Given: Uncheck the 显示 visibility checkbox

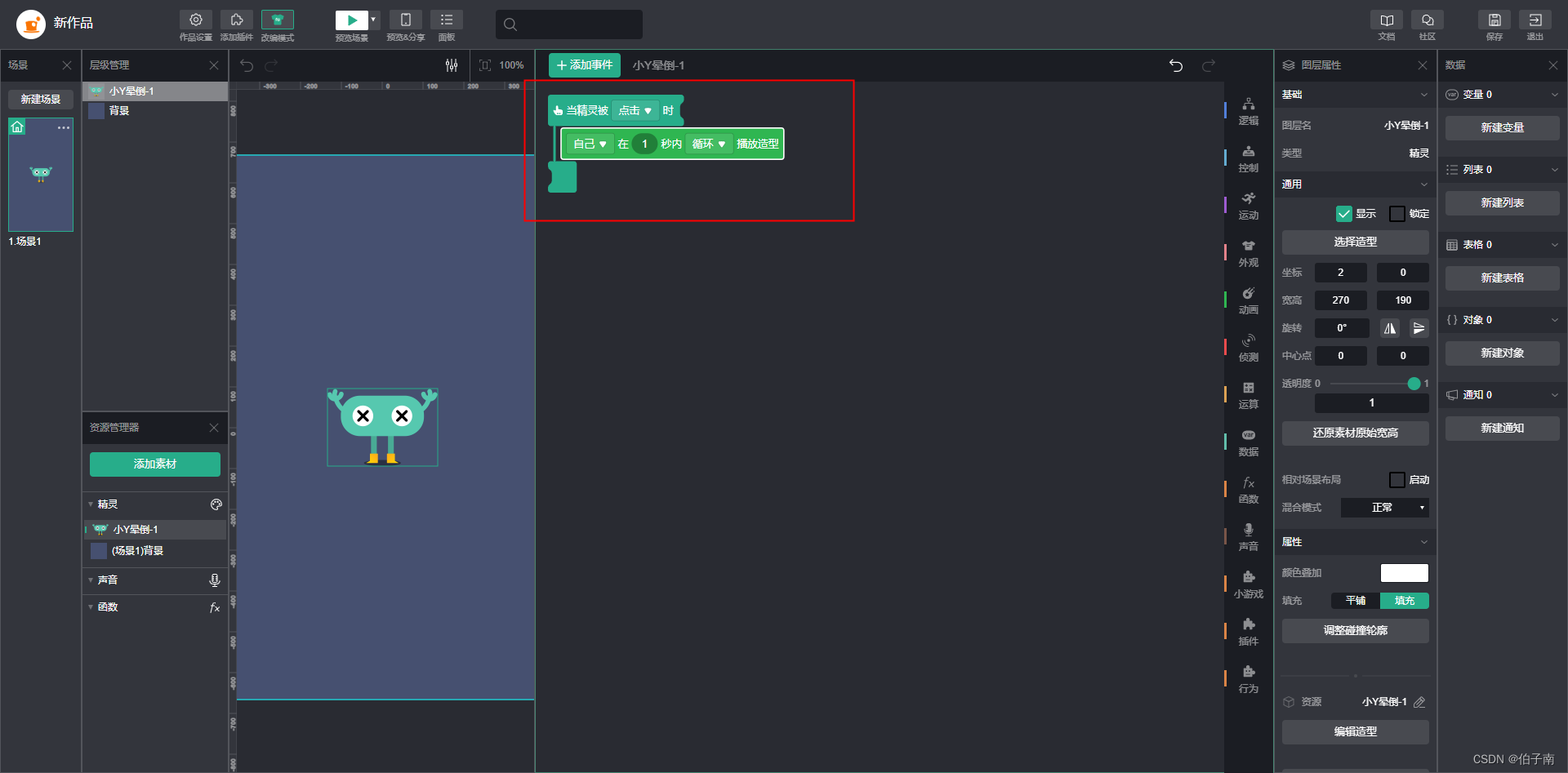Looking at the screenshot, I should click(x=1344, y=214).
